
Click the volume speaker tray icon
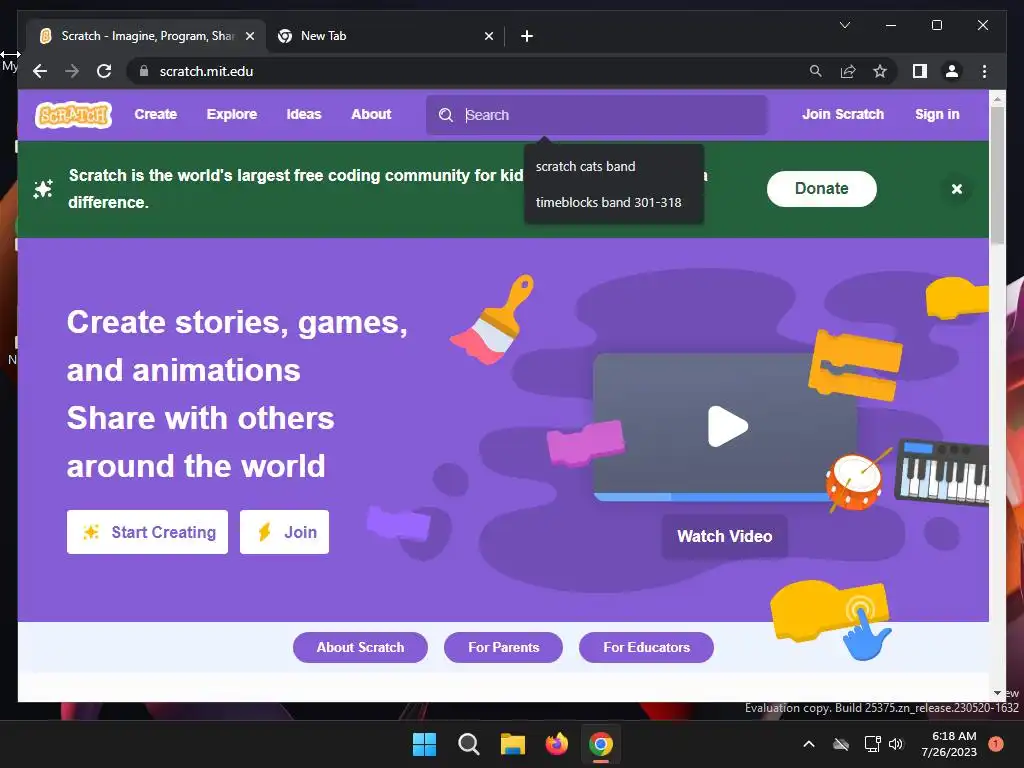point(896,744)
